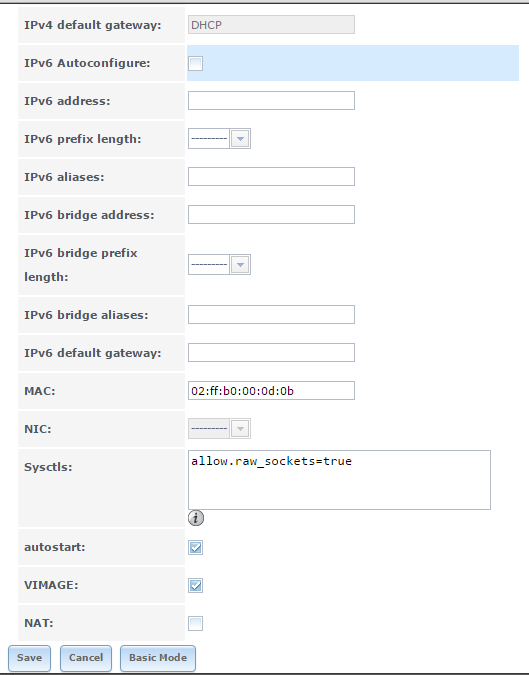
Task: Open the IPv6 prefix length dropdown
Action: coord(219,139)
